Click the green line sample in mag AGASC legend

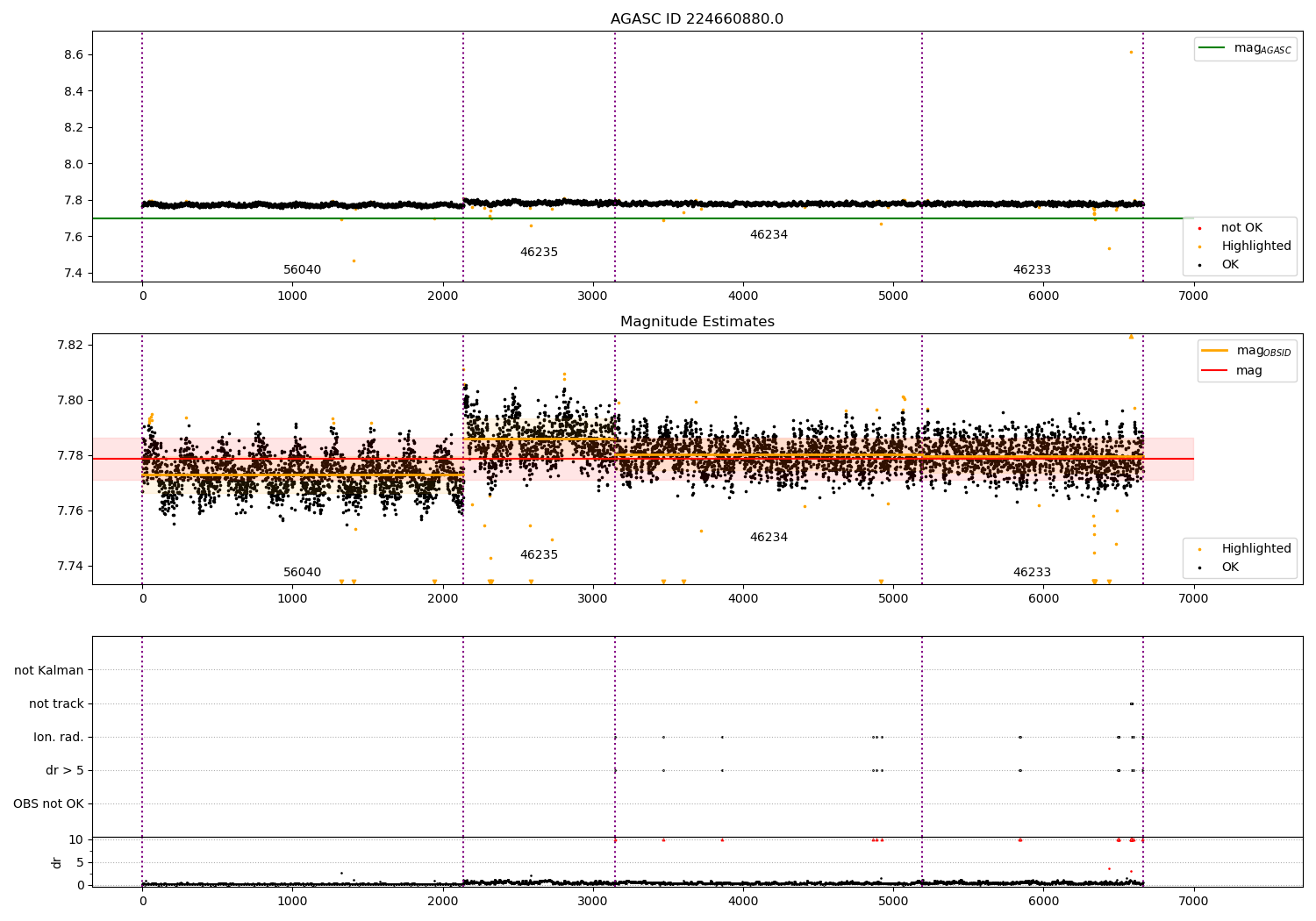coord(1212,47)
